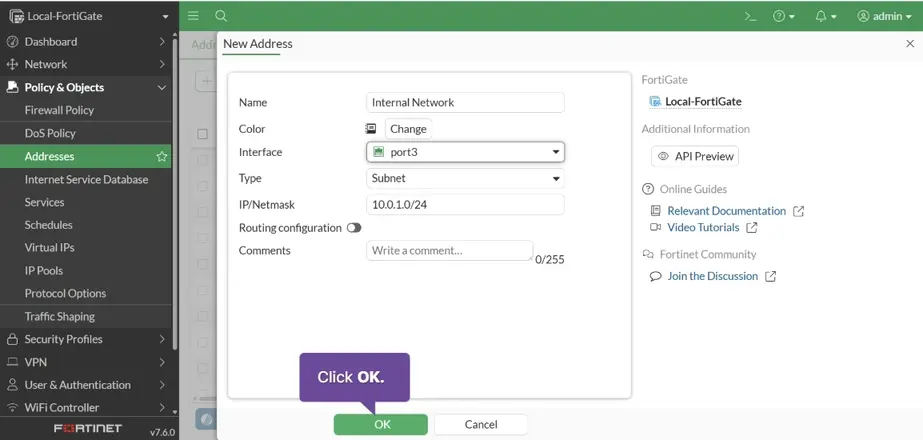Select Addresses menu item
923x440 pixels.
pos(86,156)
